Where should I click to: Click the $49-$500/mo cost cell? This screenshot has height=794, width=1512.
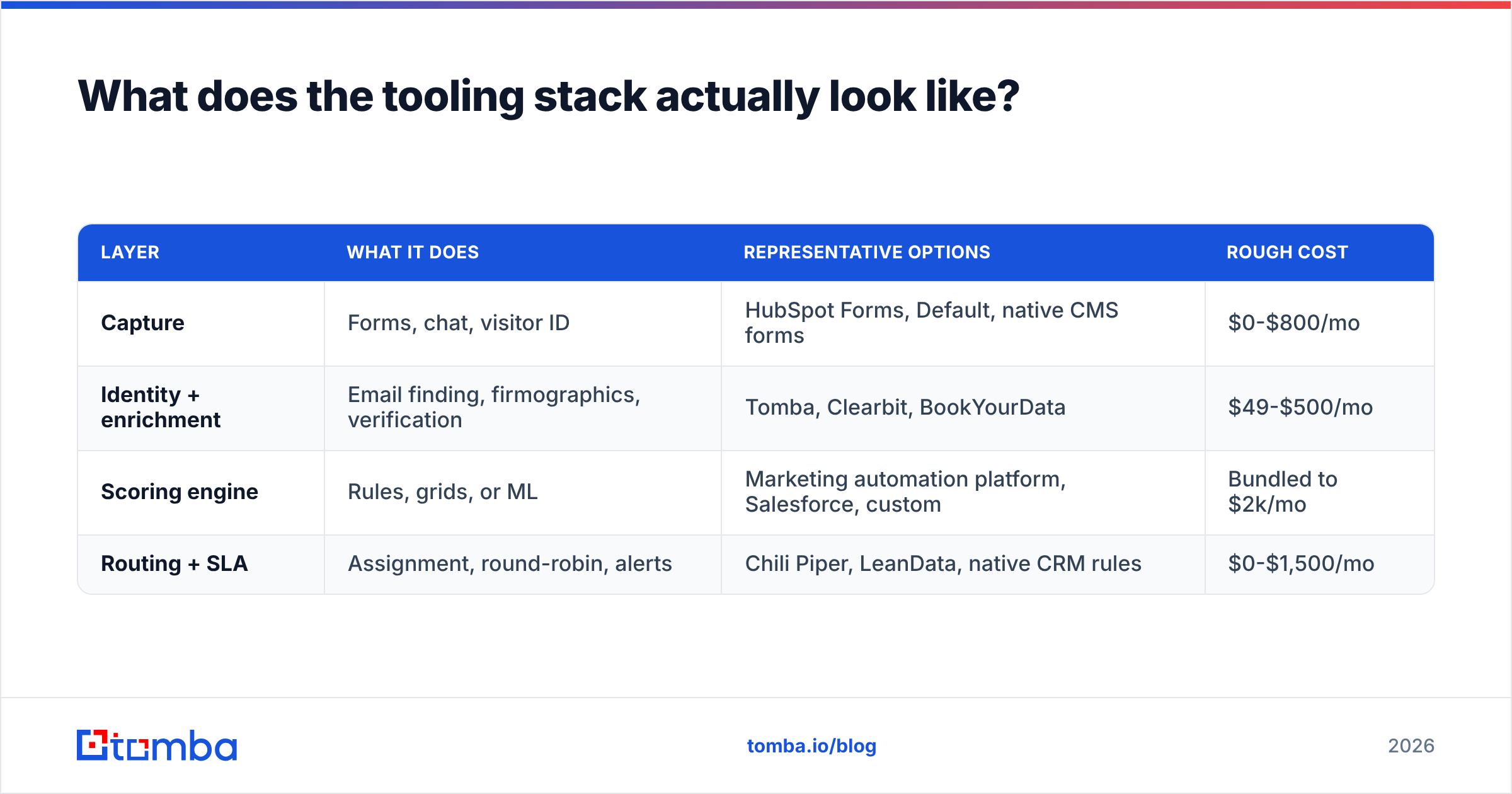click(x=1319, y=408)
